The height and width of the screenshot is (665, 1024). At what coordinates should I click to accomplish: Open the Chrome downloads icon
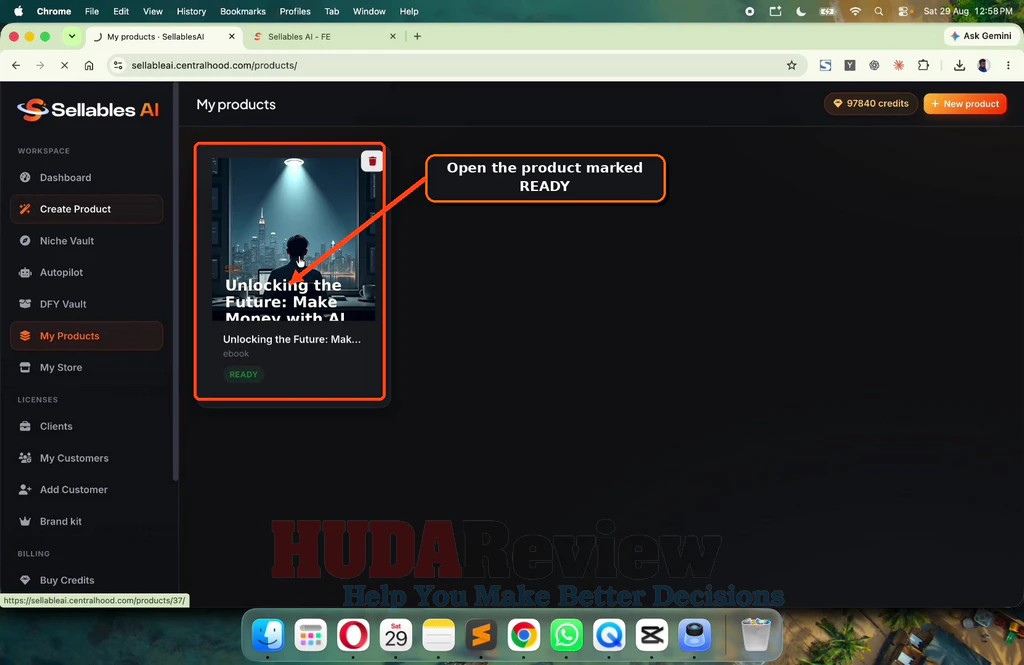(x=959, y=65)
